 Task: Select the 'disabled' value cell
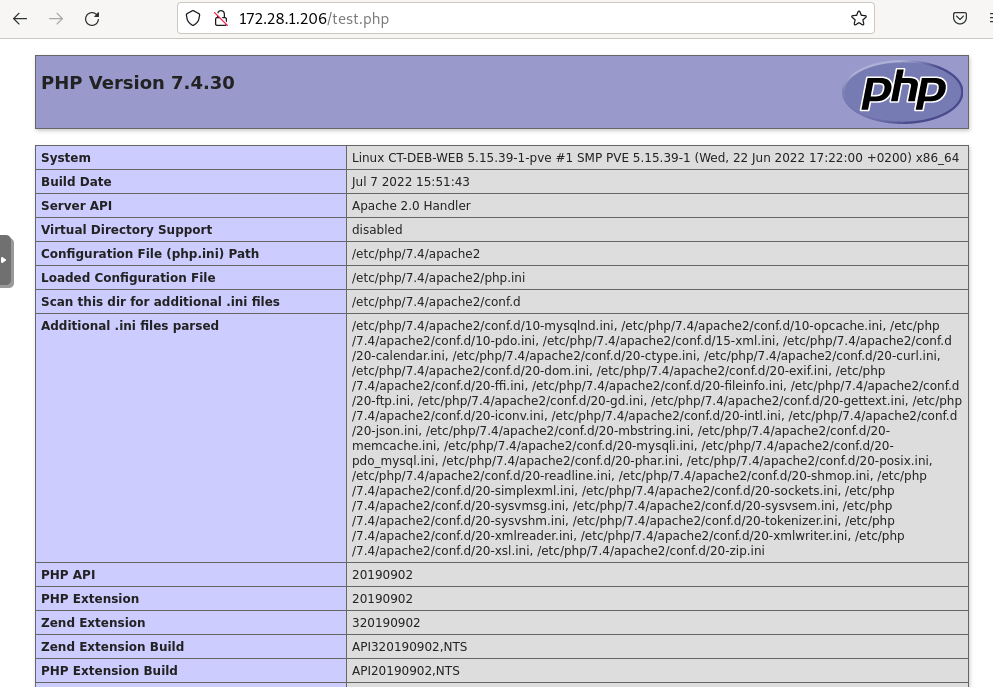pyautogui.click(x=657, y=230)
